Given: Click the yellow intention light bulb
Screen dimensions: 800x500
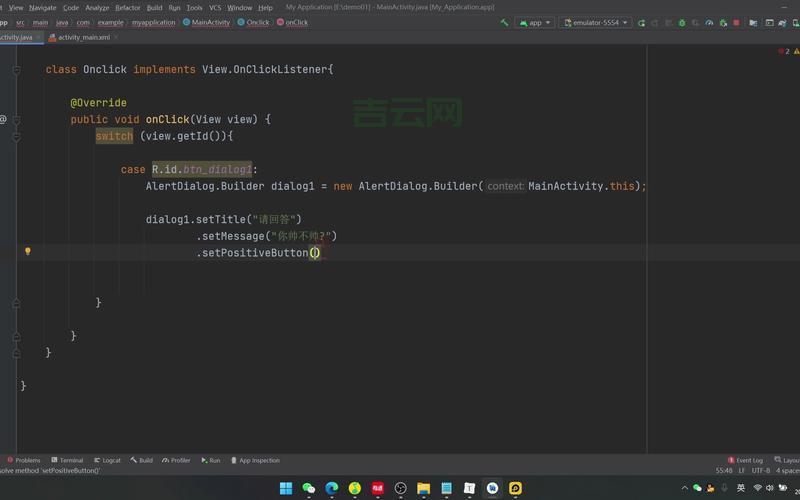Looking at the screenshot, I should tap(28, 252).
